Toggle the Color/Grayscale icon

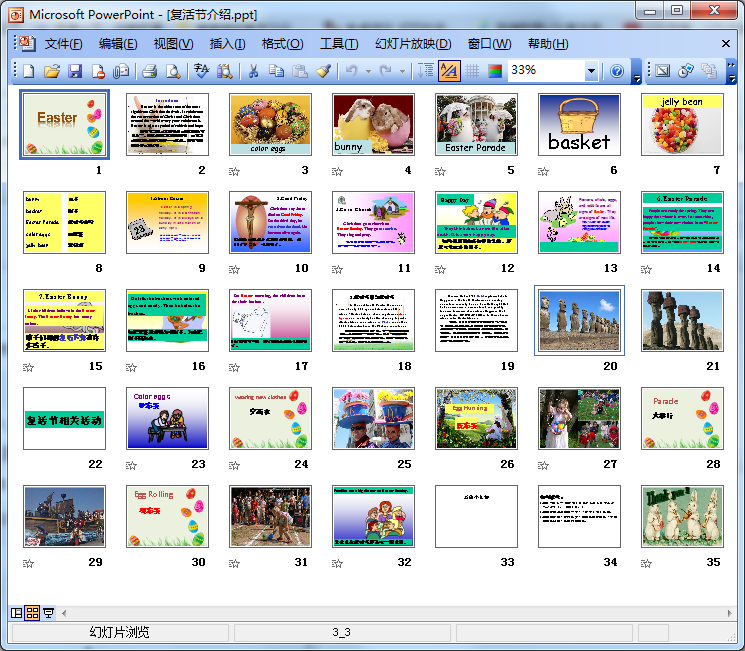495,71
